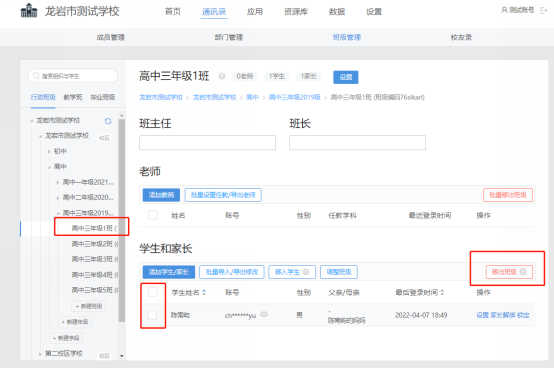This screenshot has width=554, height=368.
Task: Collapse the 高中三年级2019 tree node
Action: pos(58,213)
